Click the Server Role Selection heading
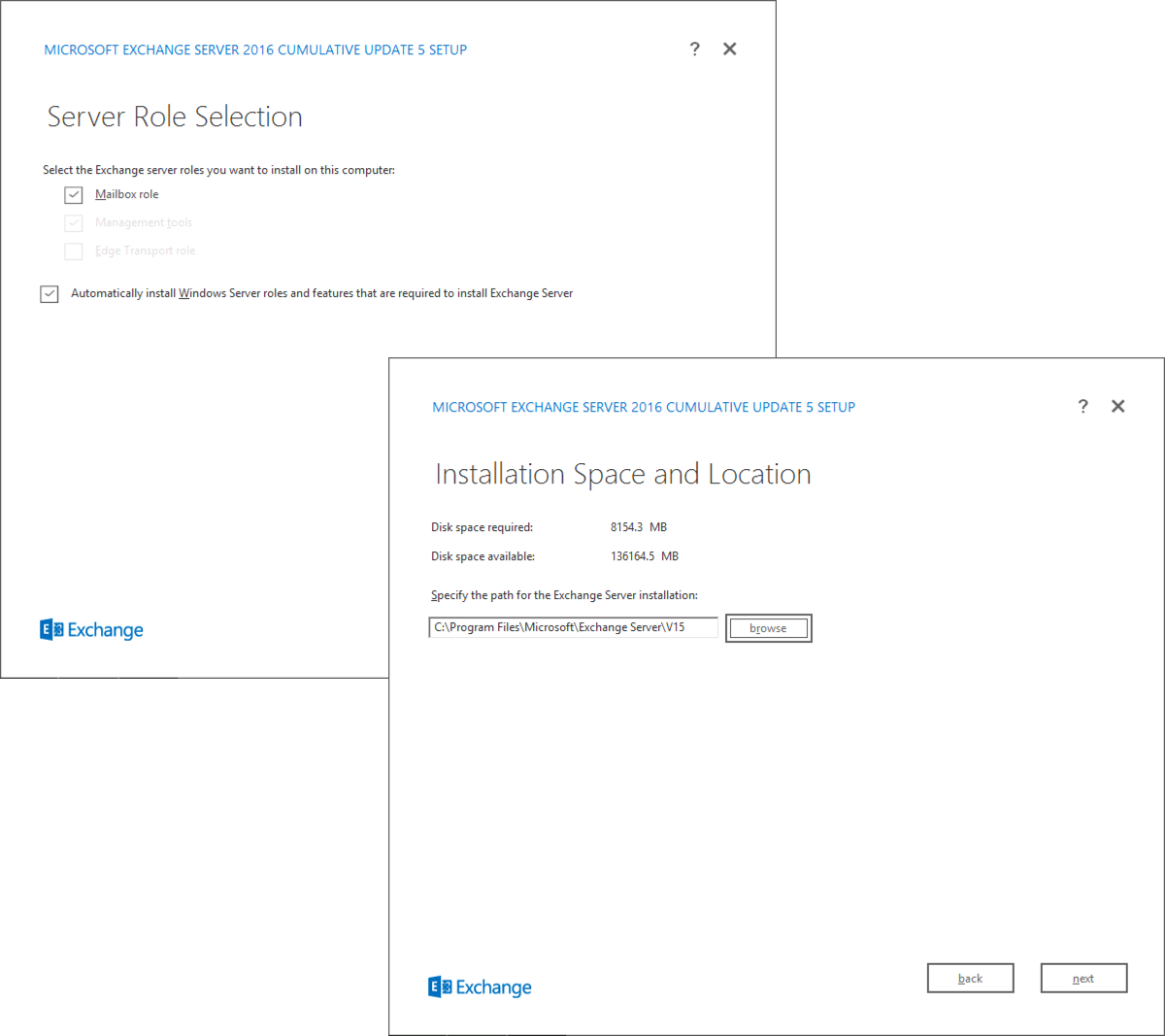This screenshot has height=1036, width=1165. pos(175,117)
